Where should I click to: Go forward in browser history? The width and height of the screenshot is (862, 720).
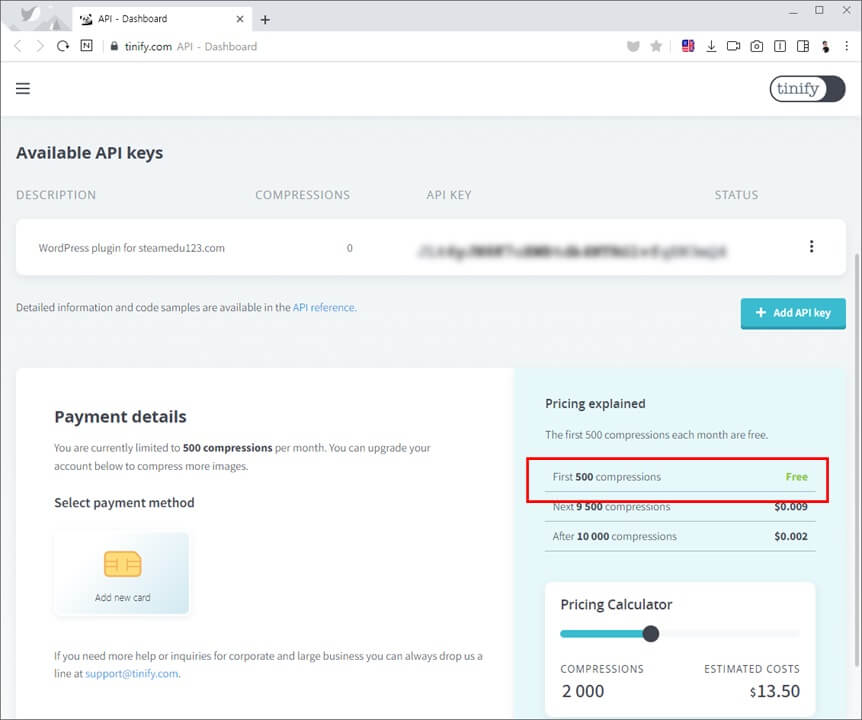click(x=40, y=46)
